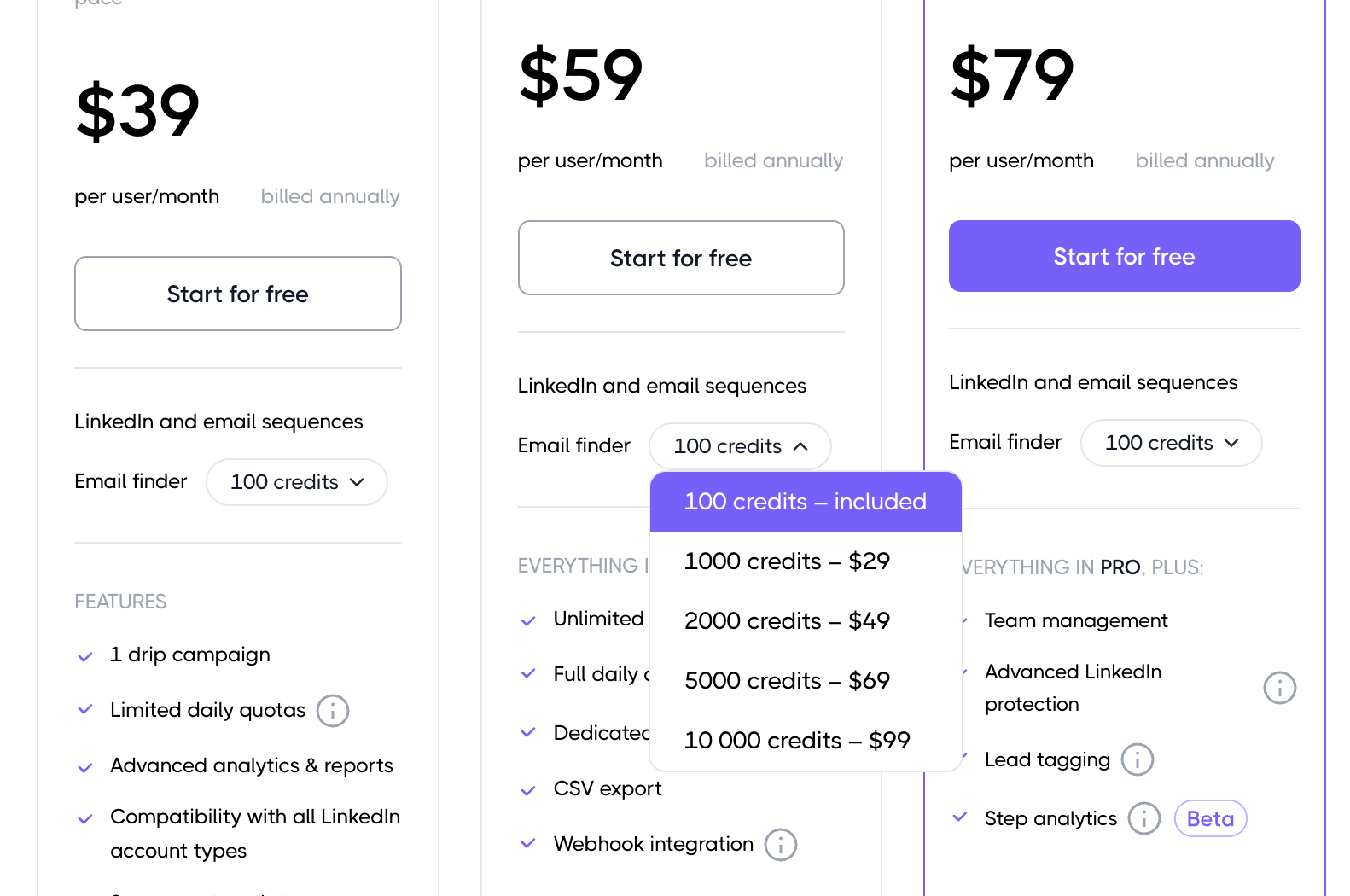Open the $79 plan email credits dropdown
The width and height of the screenshot is (1350, 896).
pos(1171,443)
